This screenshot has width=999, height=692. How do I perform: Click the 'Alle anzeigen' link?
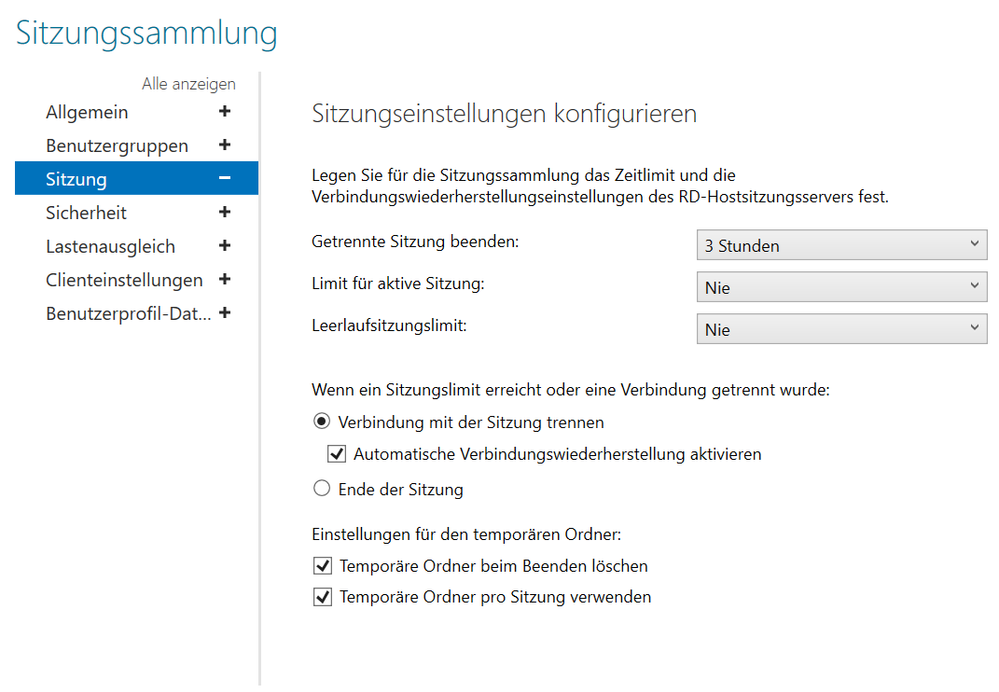[188, 84]
